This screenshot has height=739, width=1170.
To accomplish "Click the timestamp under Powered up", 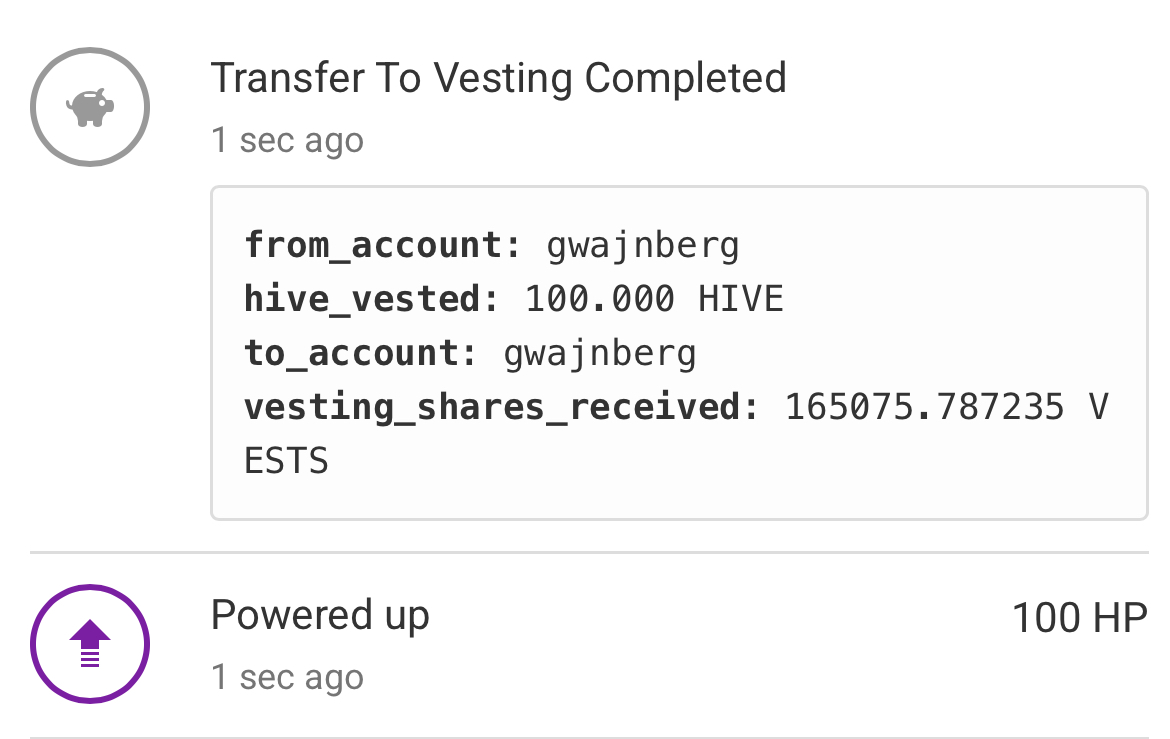I will tap(287, 678).
